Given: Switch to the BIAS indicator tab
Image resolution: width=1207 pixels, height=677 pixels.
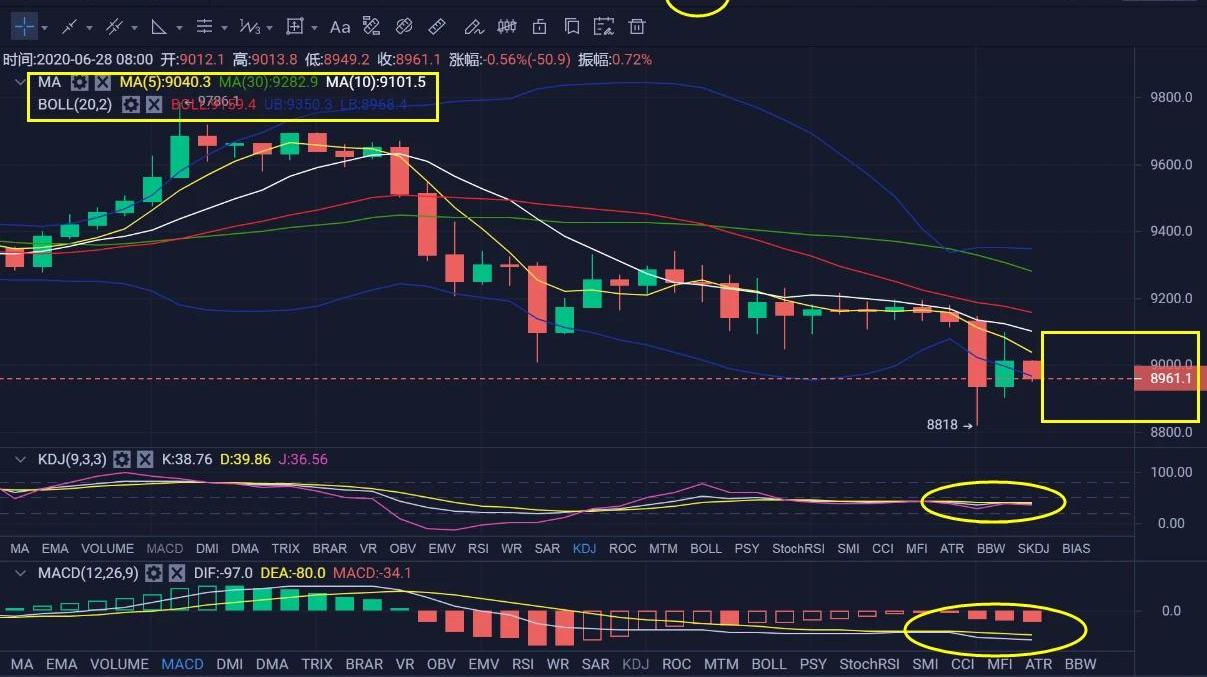Looking at the screenshot, I should tap(1076, 549).
